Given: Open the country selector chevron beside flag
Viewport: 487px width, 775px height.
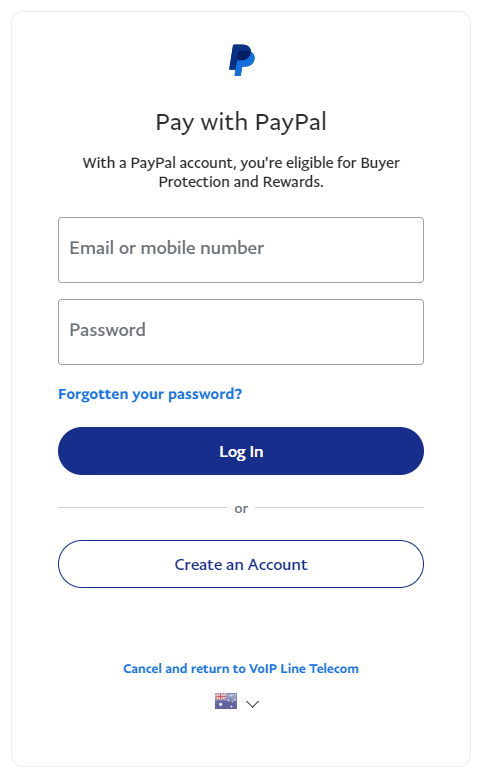Looking at the screenshot, I should (x=252, y=704).
